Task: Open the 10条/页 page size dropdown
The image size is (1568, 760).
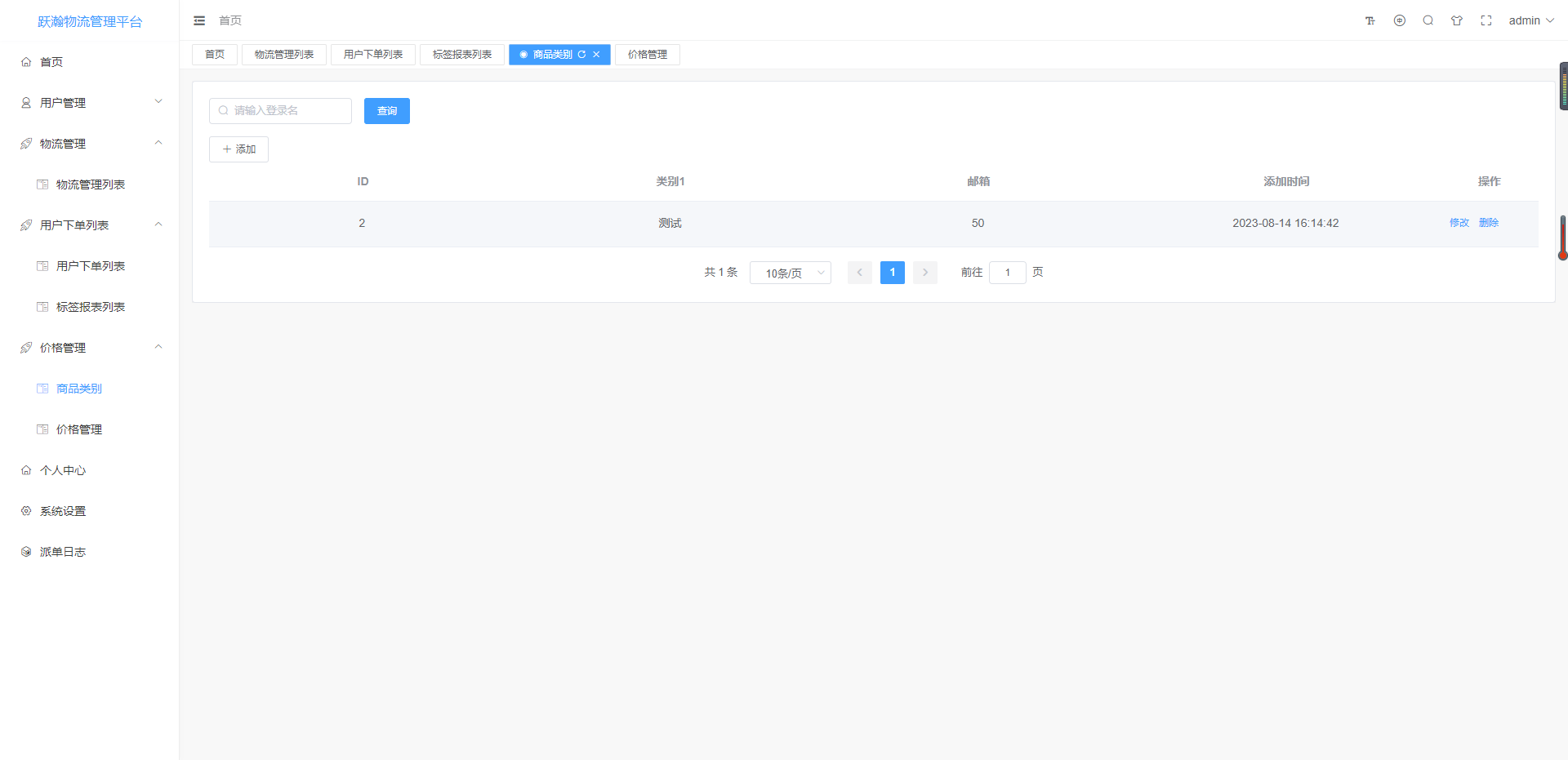Action: [x=791, y=273]
